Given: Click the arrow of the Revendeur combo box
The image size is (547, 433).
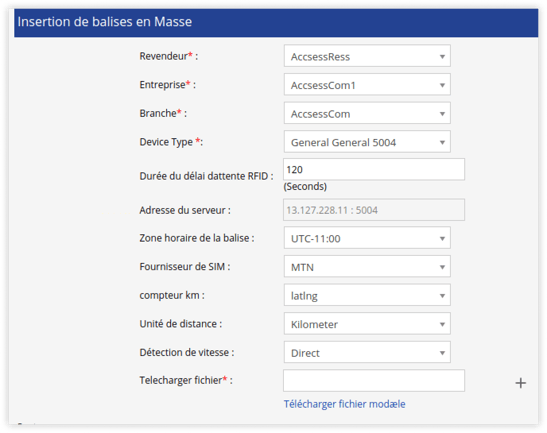Looking at the screenshot, I should [x=442, y=57].
